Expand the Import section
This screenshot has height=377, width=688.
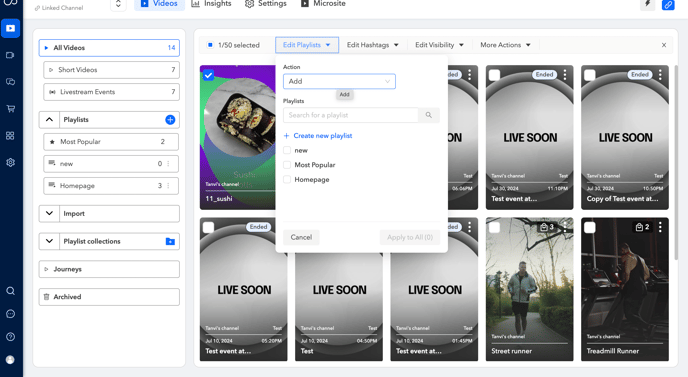[49, 213]
